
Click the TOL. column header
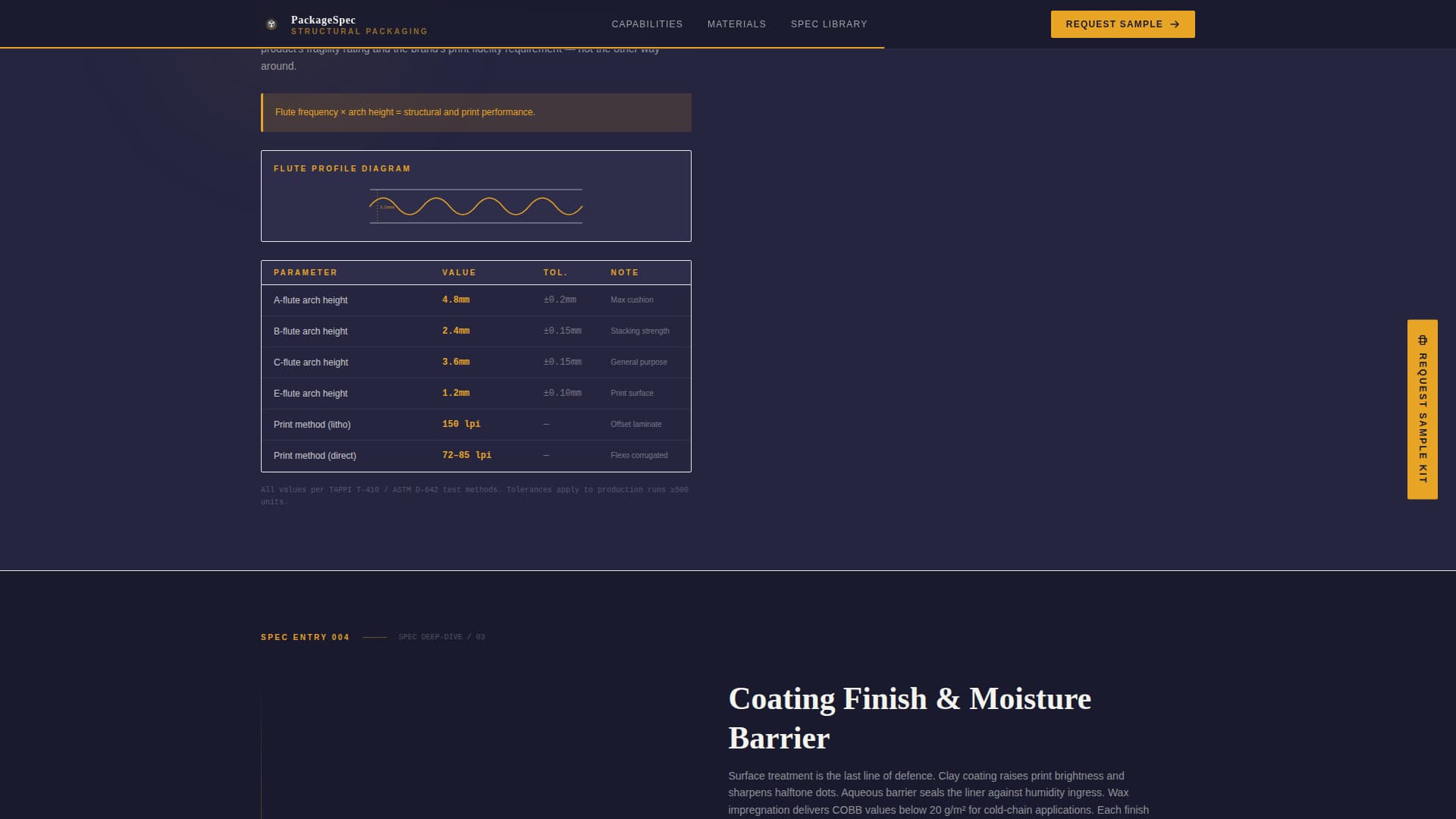pyautogui.click(x=555, y=272)
